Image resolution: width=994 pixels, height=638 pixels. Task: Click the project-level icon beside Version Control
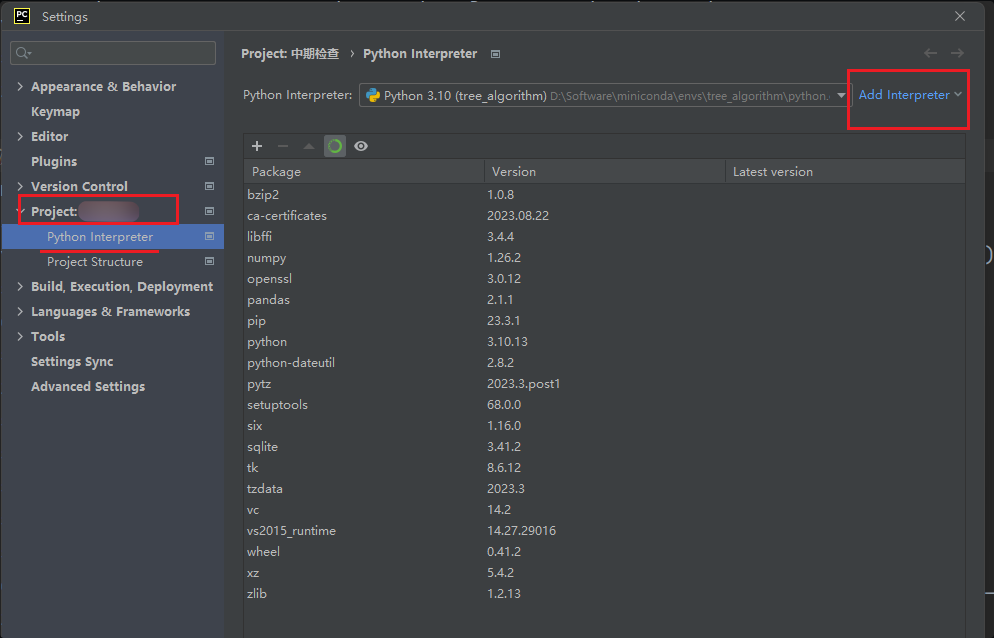coord(209,186)
